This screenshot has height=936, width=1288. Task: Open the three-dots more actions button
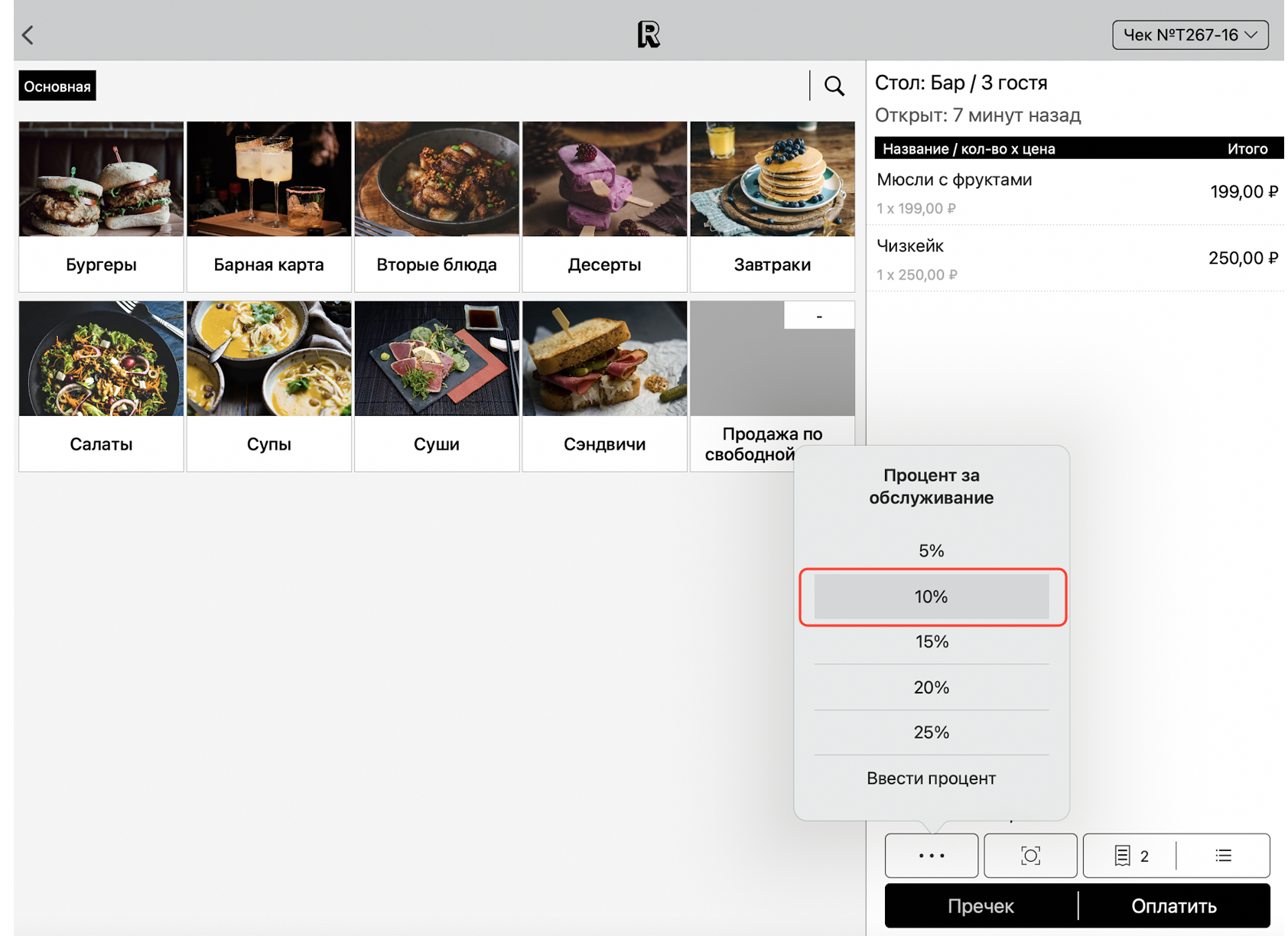[x=931, y=855]
